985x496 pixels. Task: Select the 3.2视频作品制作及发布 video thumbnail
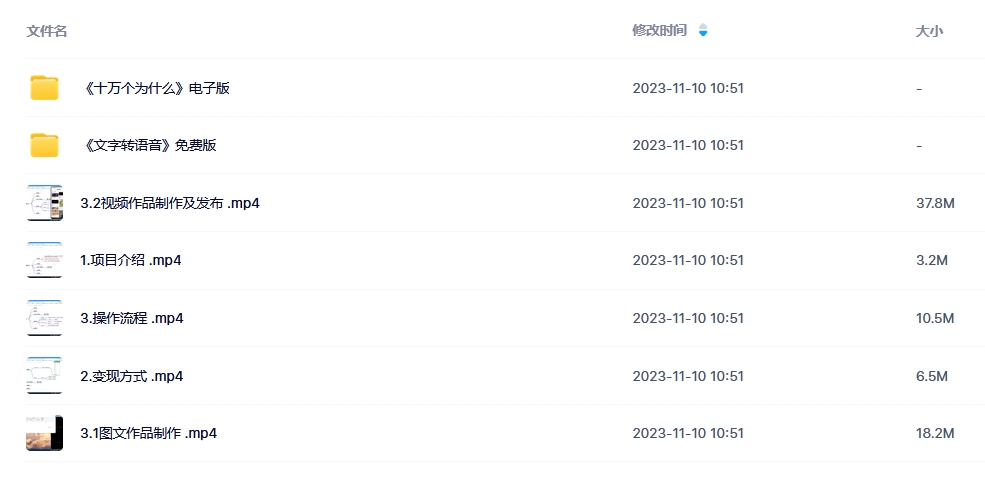[45, 203]
